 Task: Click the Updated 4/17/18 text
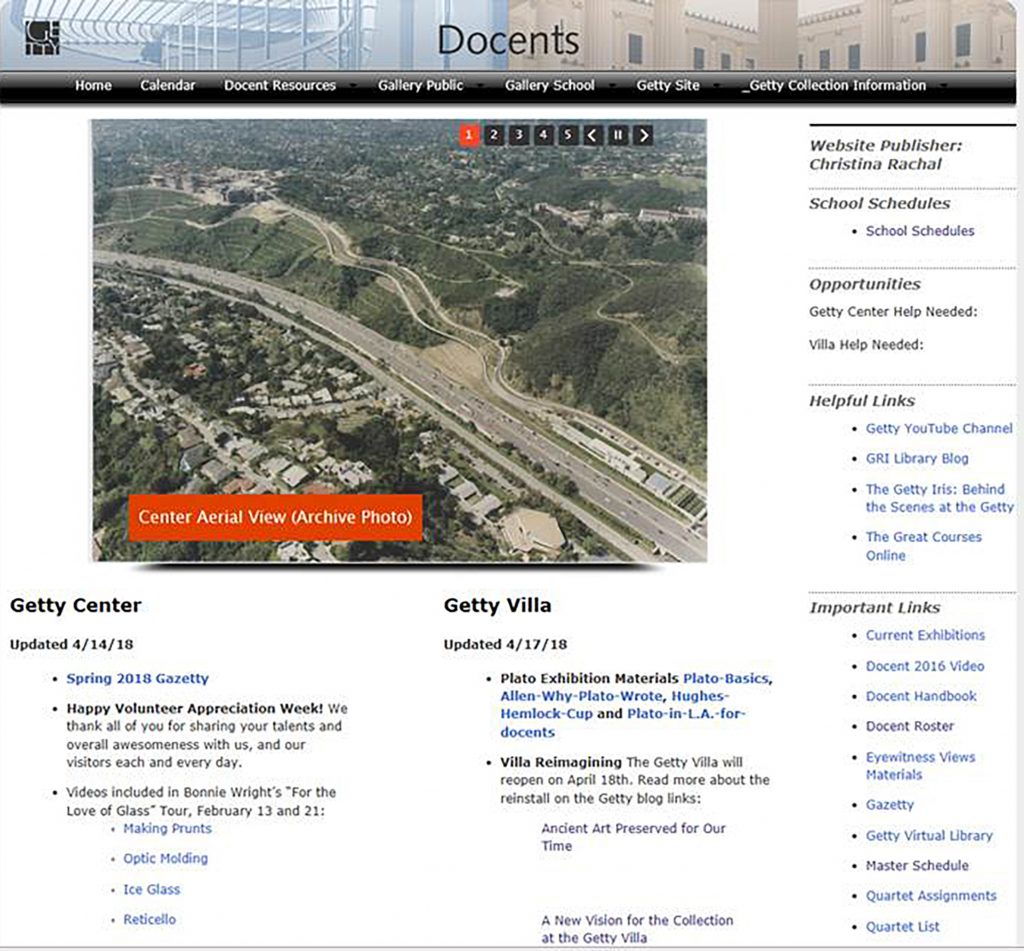point(505,645)
